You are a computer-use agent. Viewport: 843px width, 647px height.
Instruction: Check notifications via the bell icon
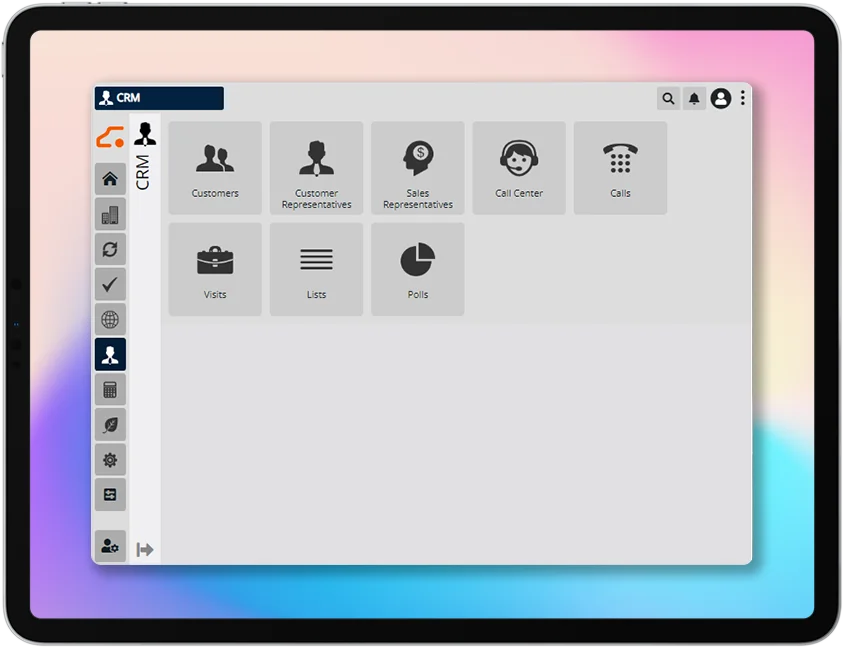pyautogui.click(x=694, y=98)
